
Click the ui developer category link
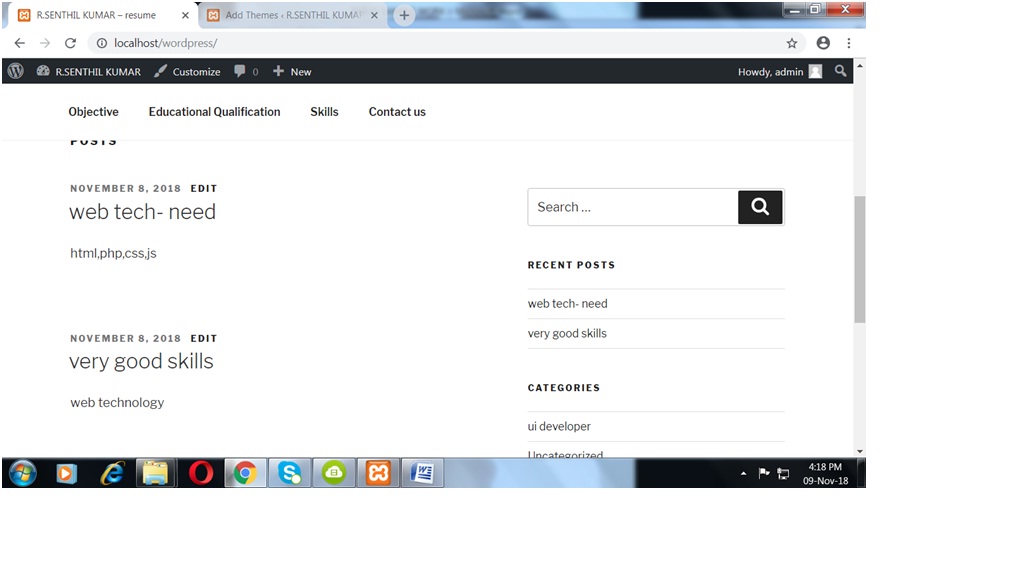coord(559,426)
